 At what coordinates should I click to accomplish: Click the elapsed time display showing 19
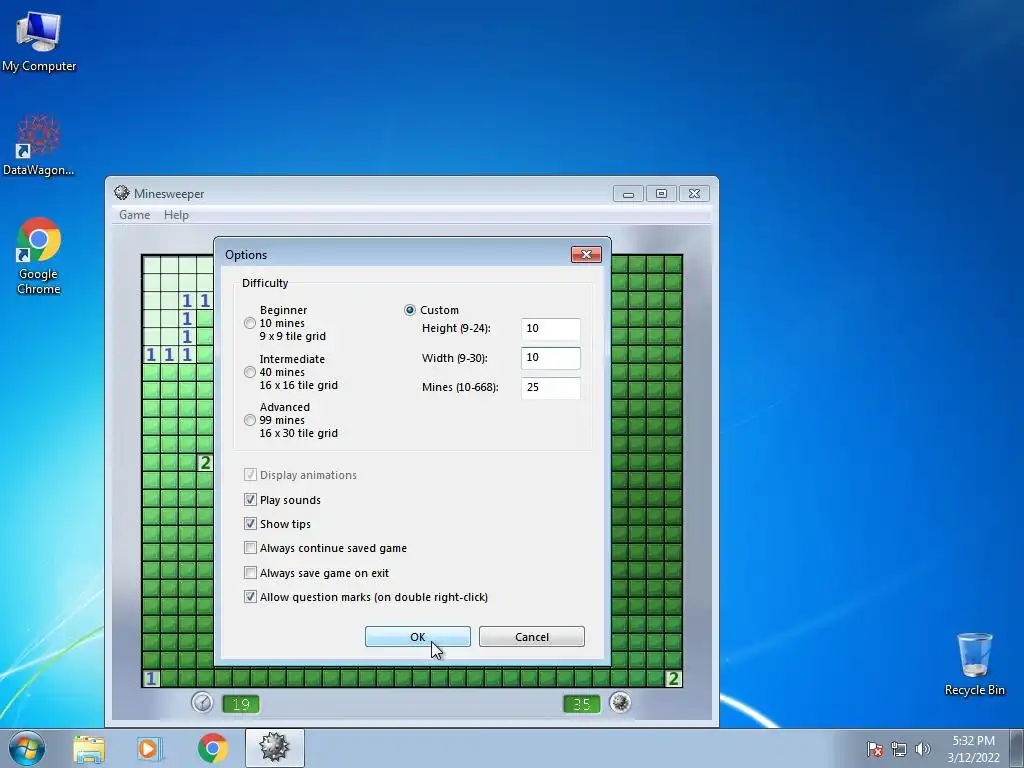click(241, 704)
